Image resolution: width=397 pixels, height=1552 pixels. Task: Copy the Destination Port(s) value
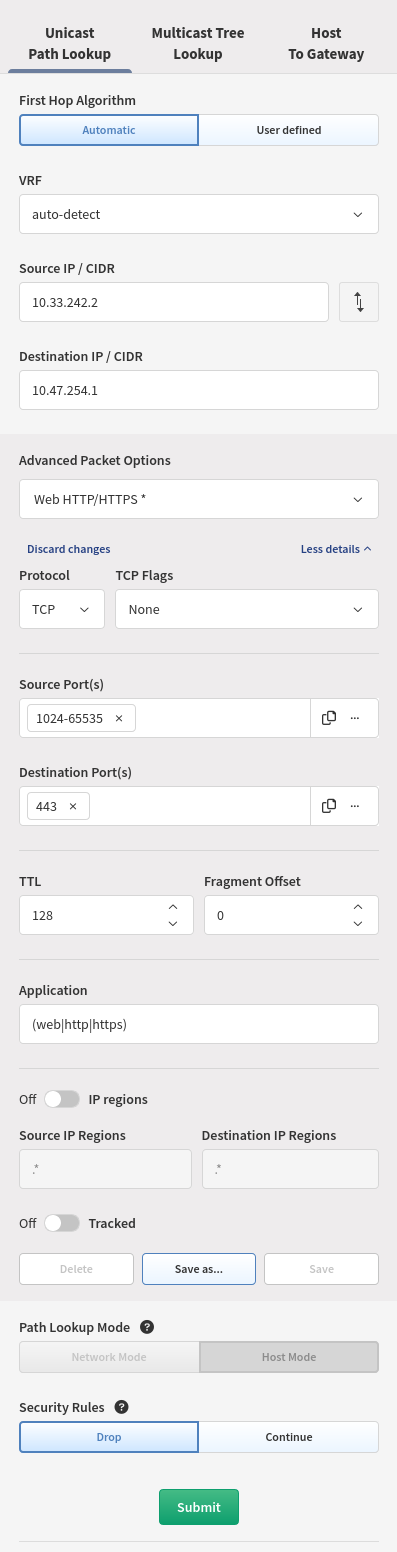pyautogui.click(x=329, y=806)
